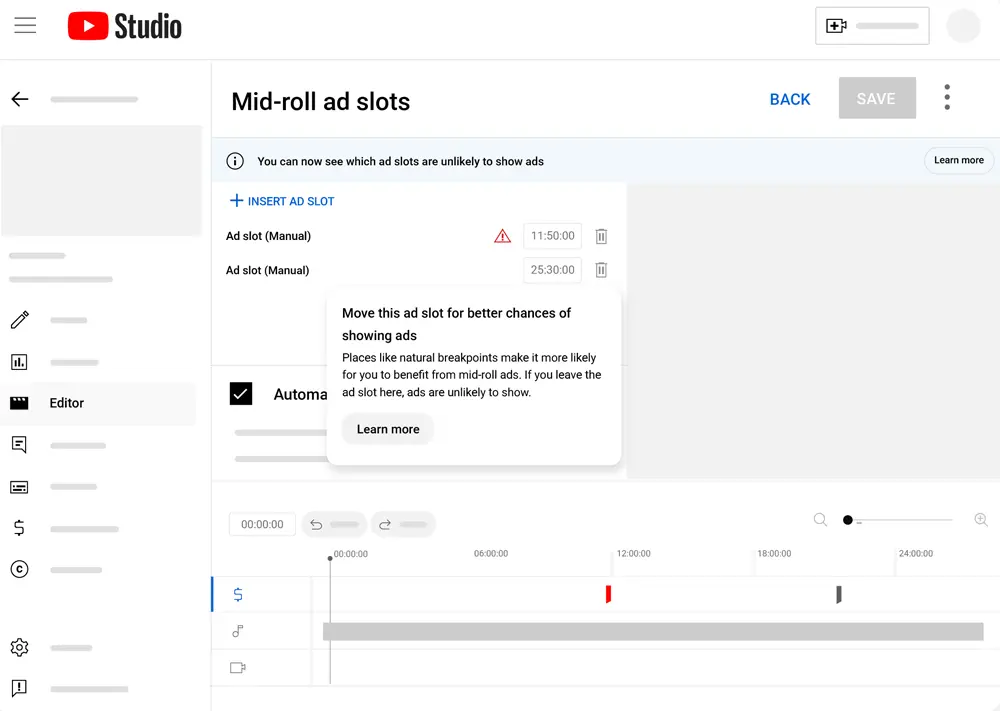Open the hamburger navigation menu
1000x711 pixels.
point(25,26)
